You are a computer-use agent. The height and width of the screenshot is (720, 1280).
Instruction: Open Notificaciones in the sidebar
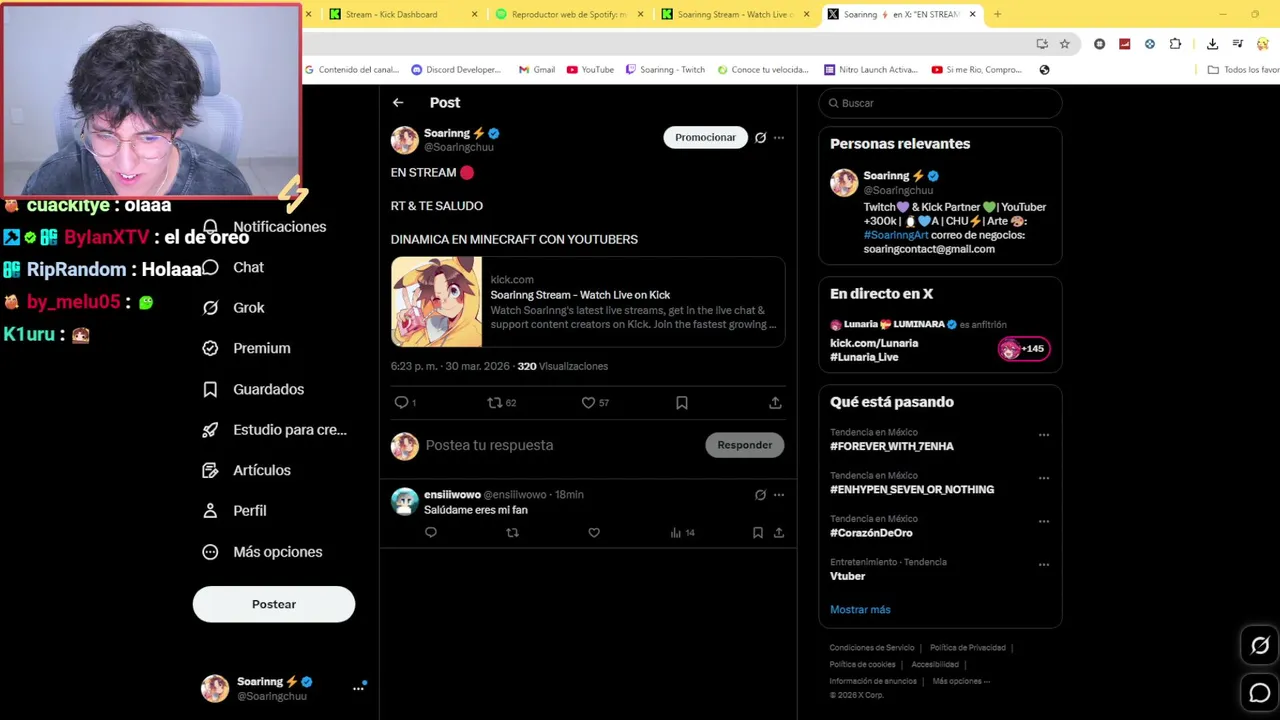265,227
